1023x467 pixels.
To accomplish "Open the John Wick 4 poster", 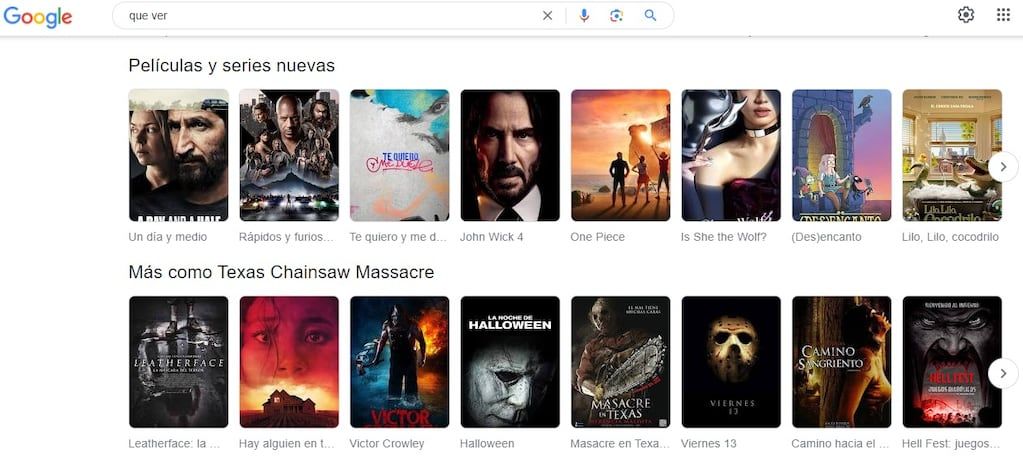I will [510, 155].
